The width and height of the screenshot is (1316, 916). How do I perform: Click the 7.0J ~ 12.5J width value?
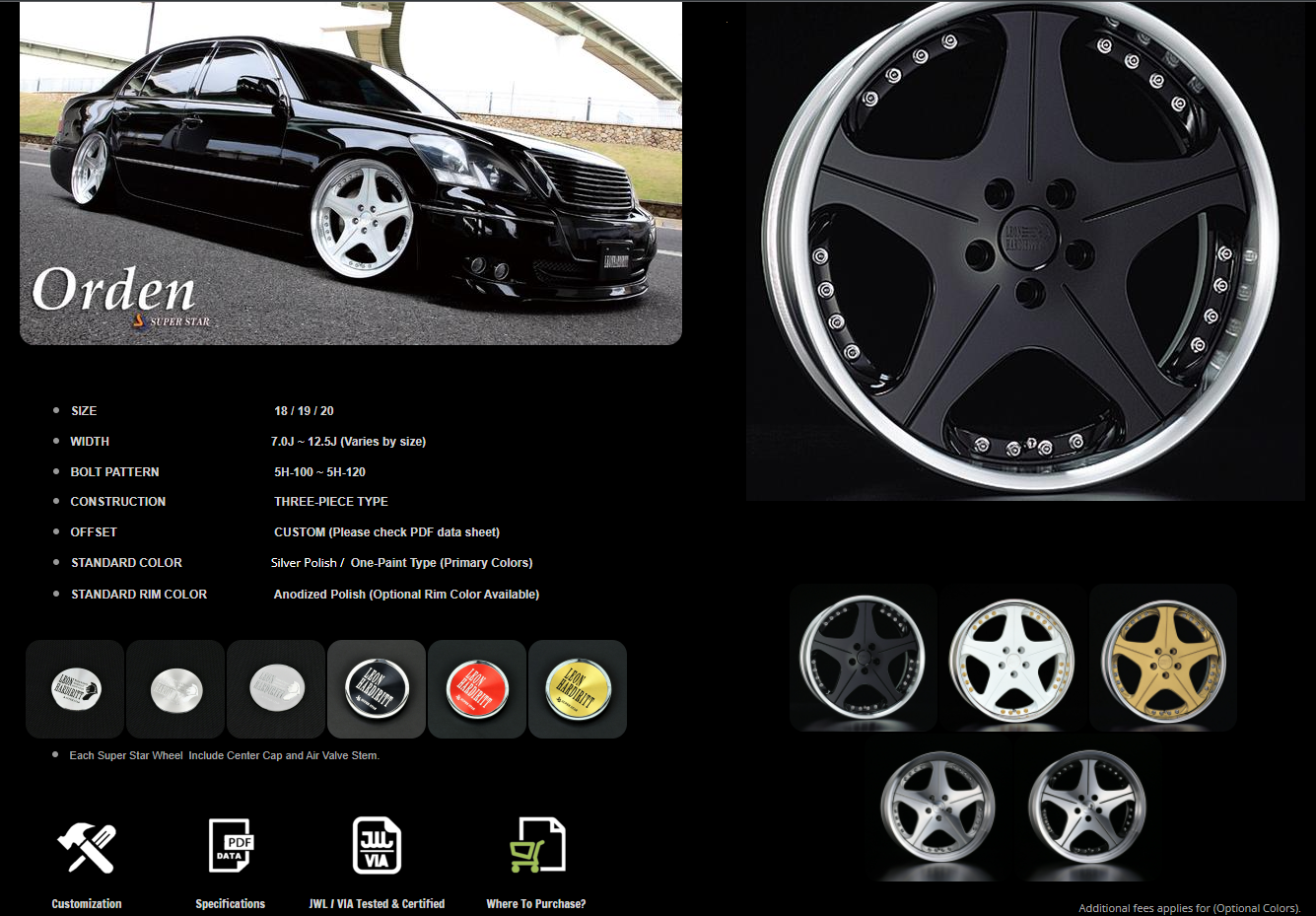click(x=348, y=442)
